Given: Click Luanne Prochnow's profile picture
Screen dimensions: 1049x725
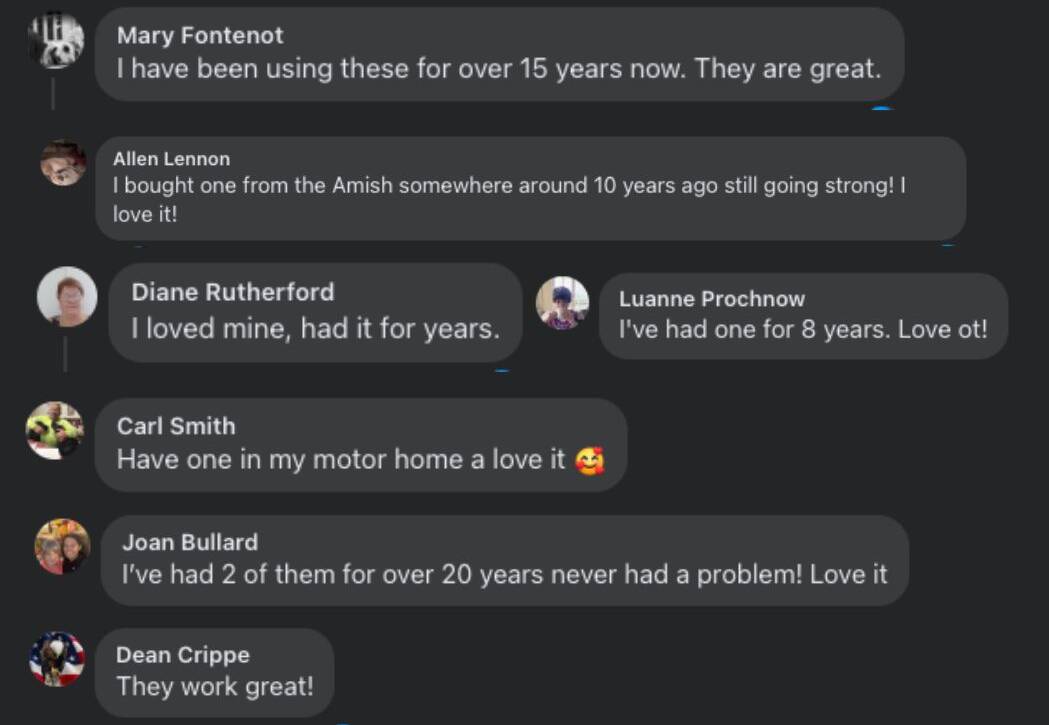Looking at the screenshot, I should click(x=562, y=303).
